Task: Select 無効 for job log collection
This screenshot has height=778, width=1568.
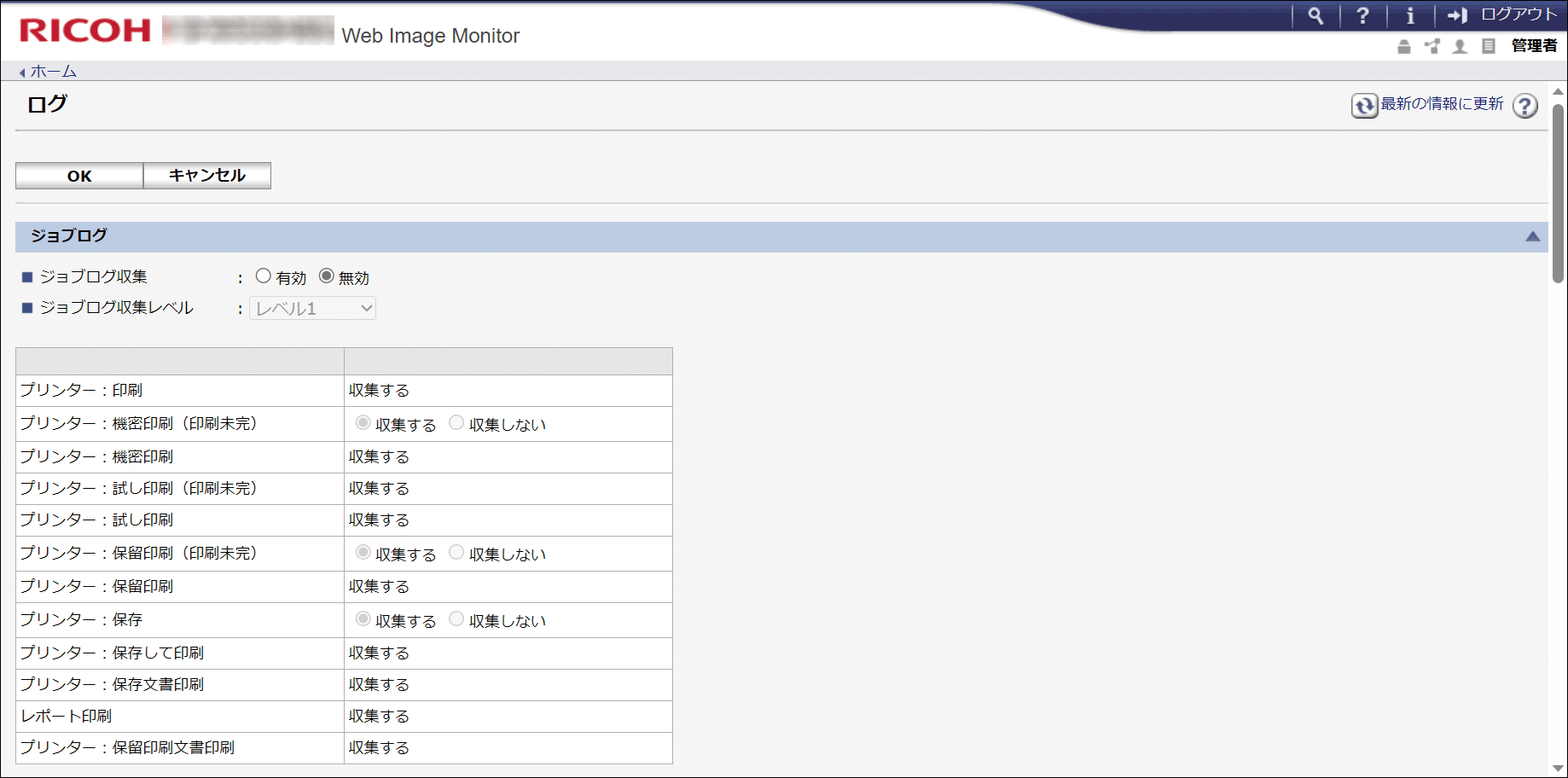Action: pos(327,276)
